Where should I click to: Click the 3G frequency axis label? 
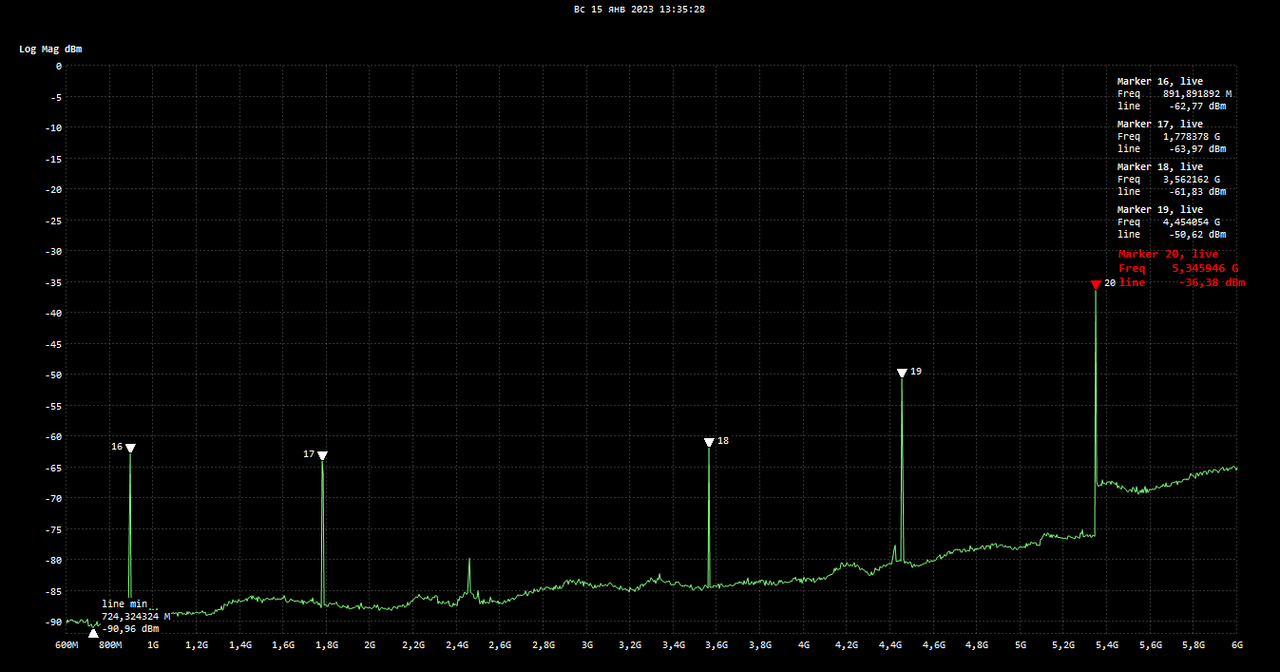[587, 646]
